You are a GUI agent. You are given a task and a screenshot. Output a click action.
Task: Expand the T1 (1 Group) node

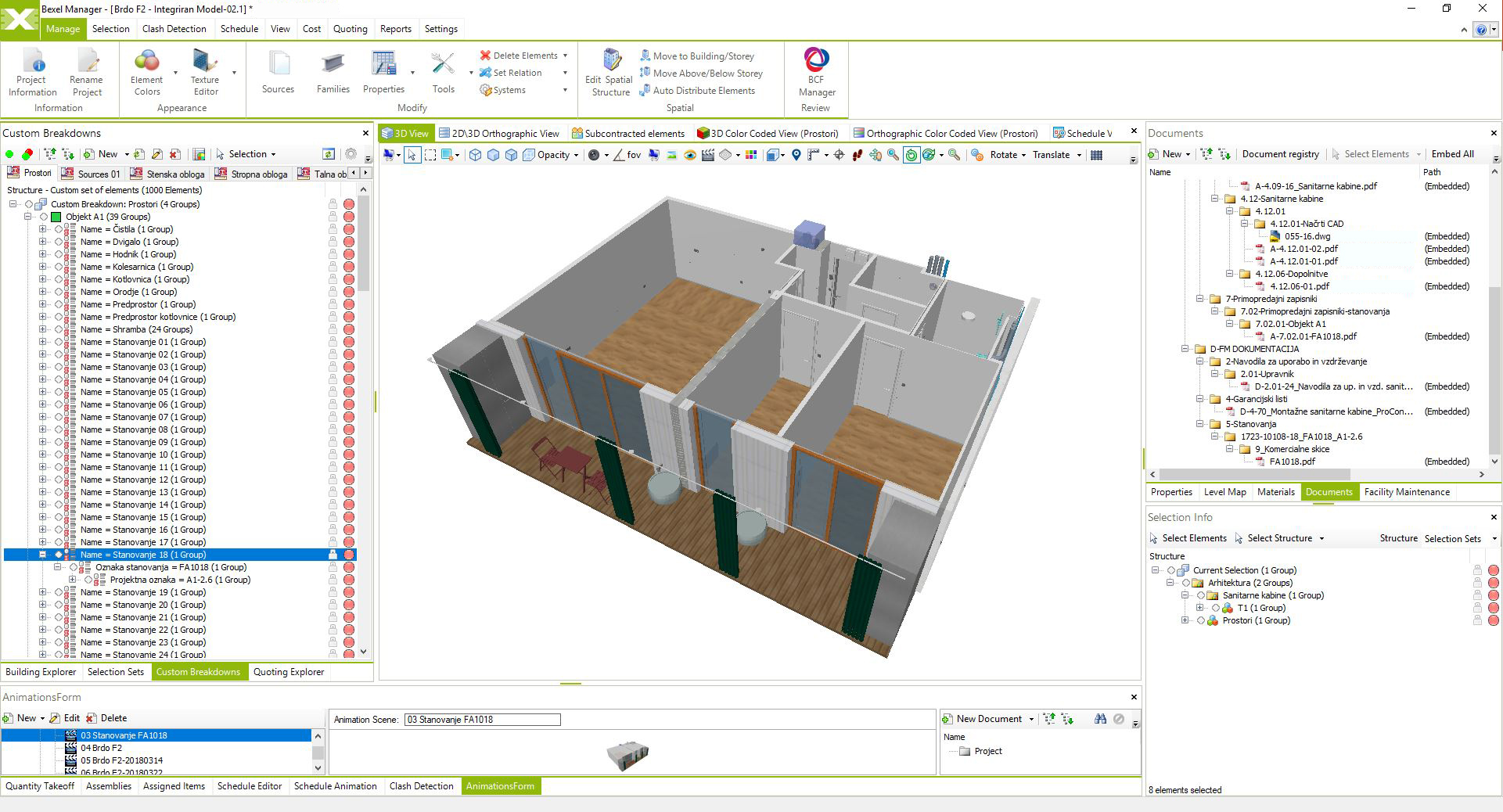[1200, 608]
